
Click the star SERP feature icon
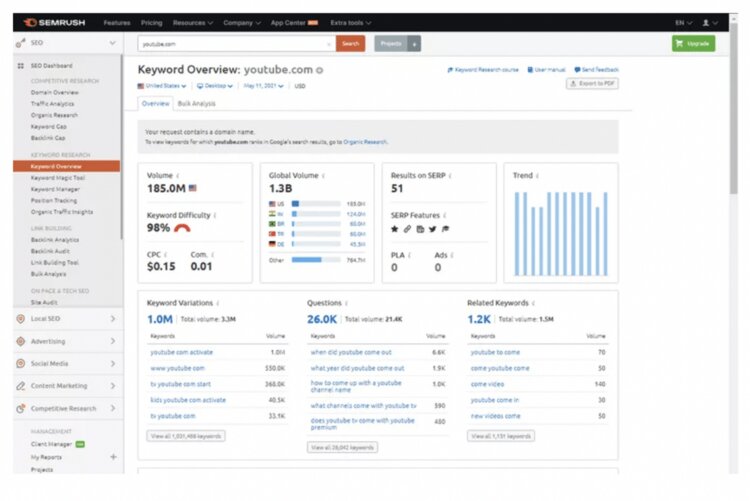[x=395, y=229]
